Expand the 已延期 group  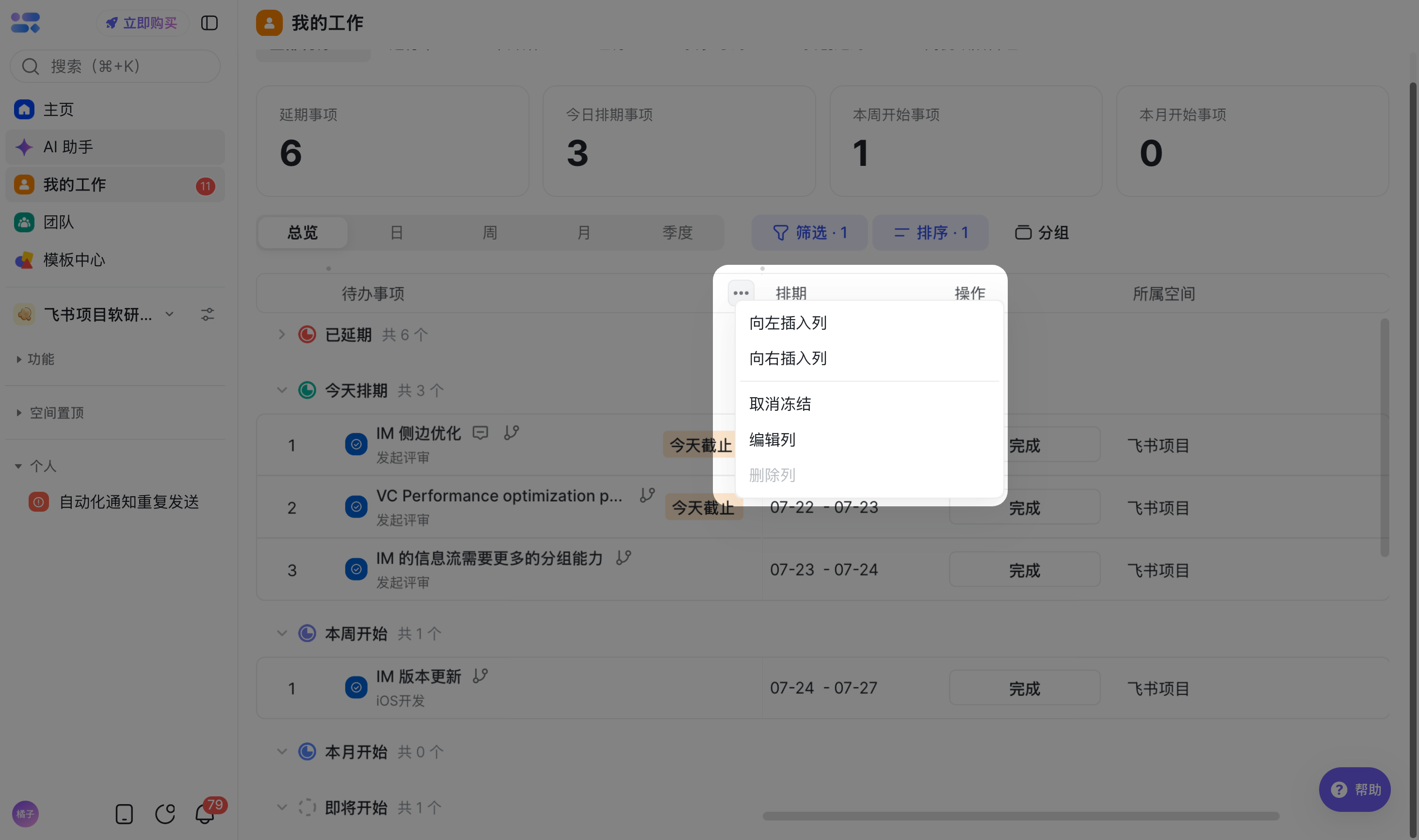282,335
